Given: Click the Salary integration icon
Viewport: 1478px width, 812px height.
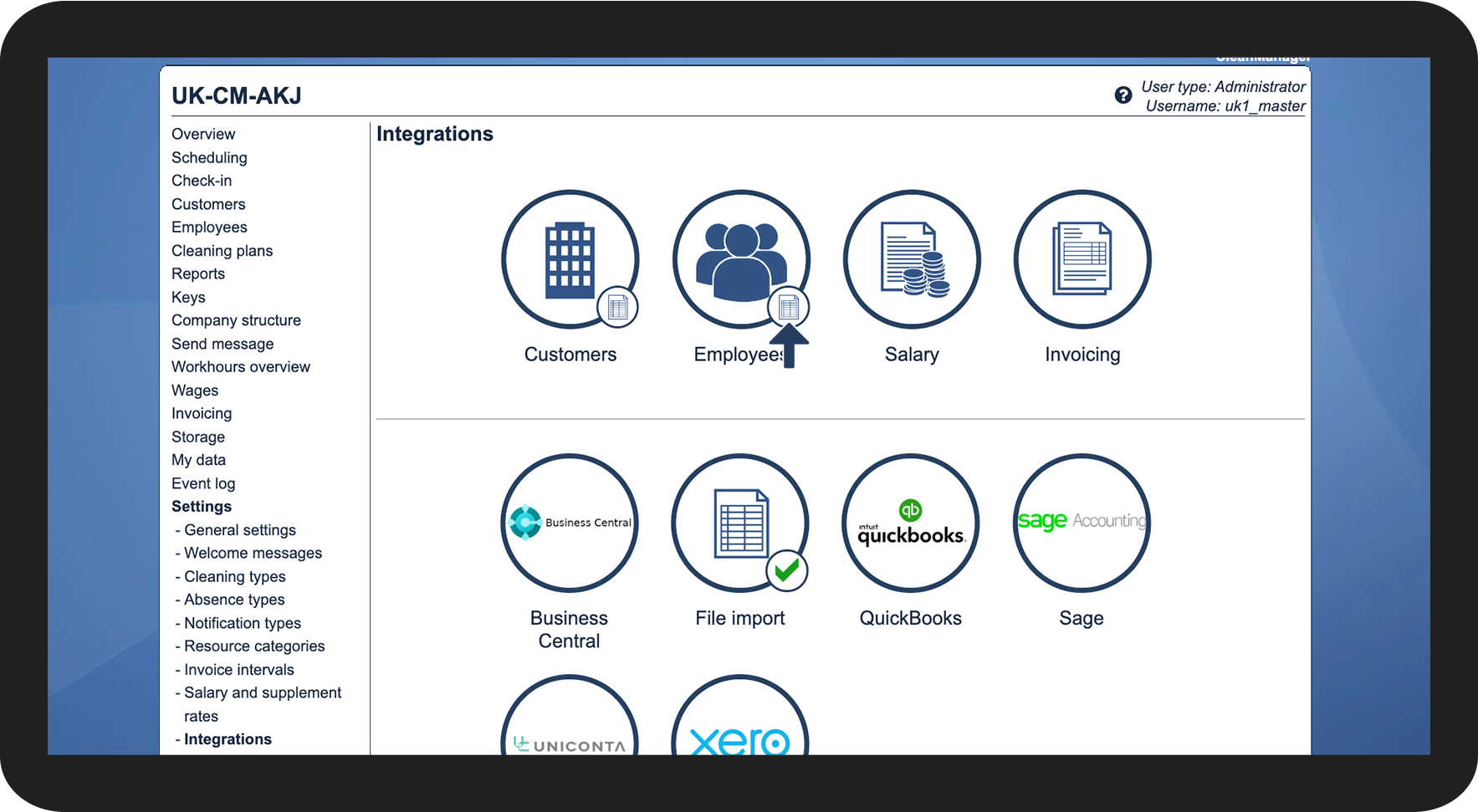Looking at the screenshot, I should tap(912, 259).
